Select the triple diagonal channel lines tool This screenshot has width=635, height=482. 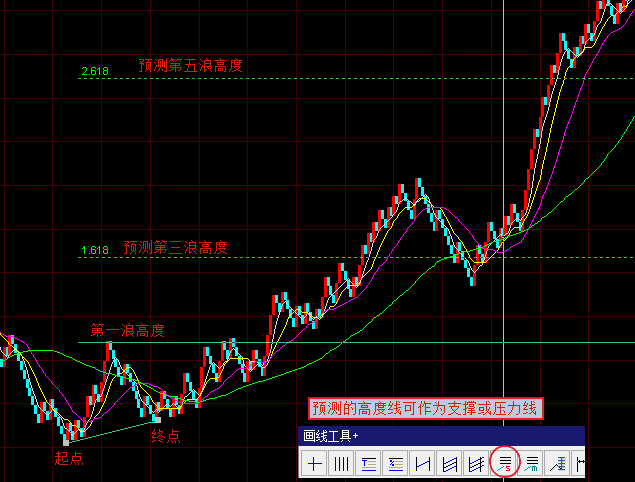point(477,463)
